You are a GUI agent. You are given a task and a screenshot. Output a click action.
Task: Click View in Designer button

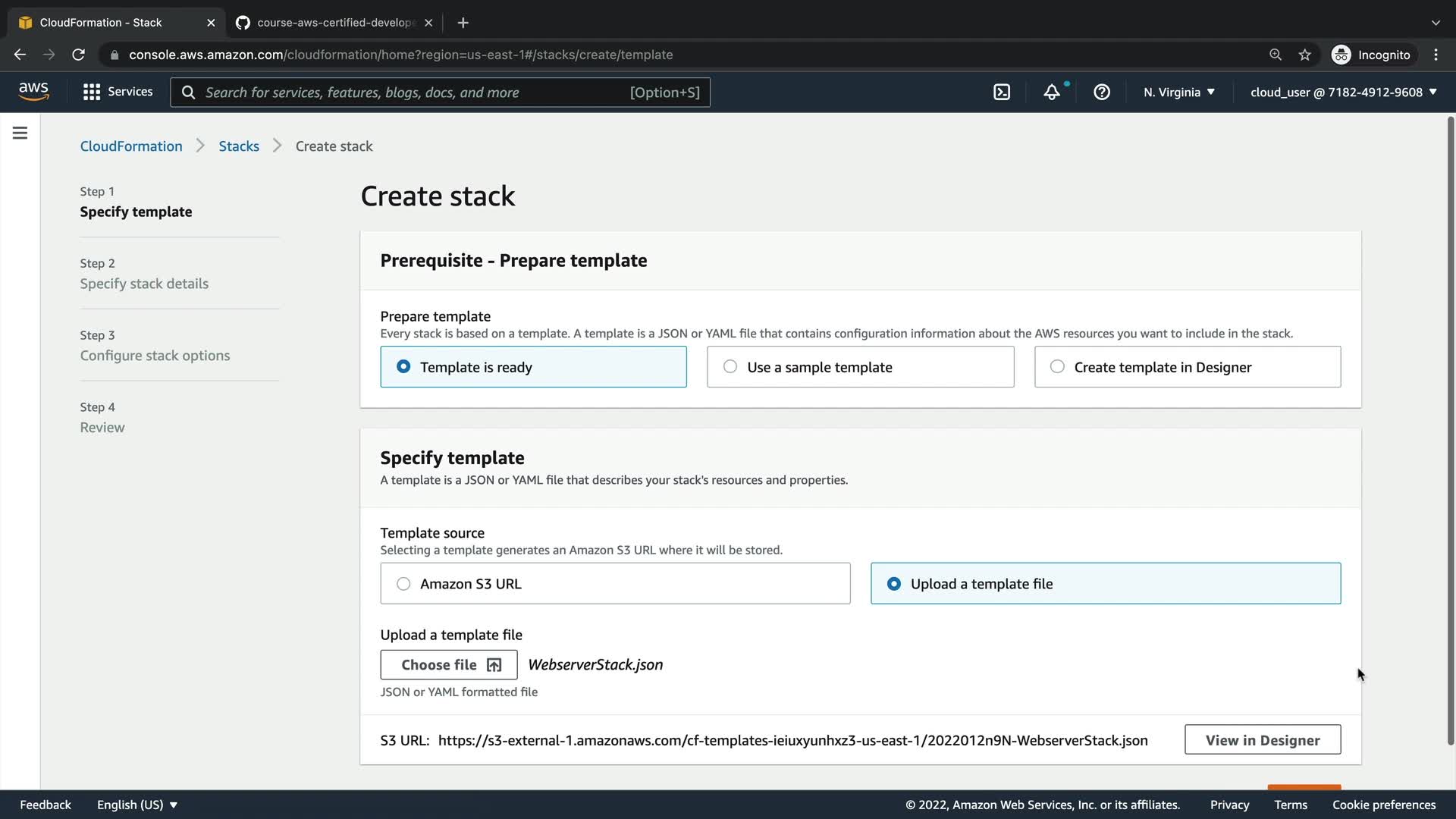1263,739
